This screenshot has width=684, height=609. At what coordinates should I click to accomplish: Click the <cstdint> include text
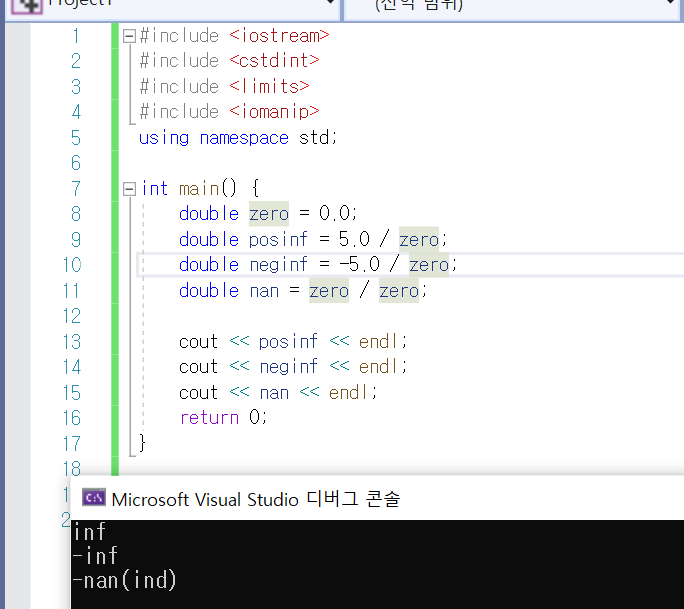coord(274,61)
